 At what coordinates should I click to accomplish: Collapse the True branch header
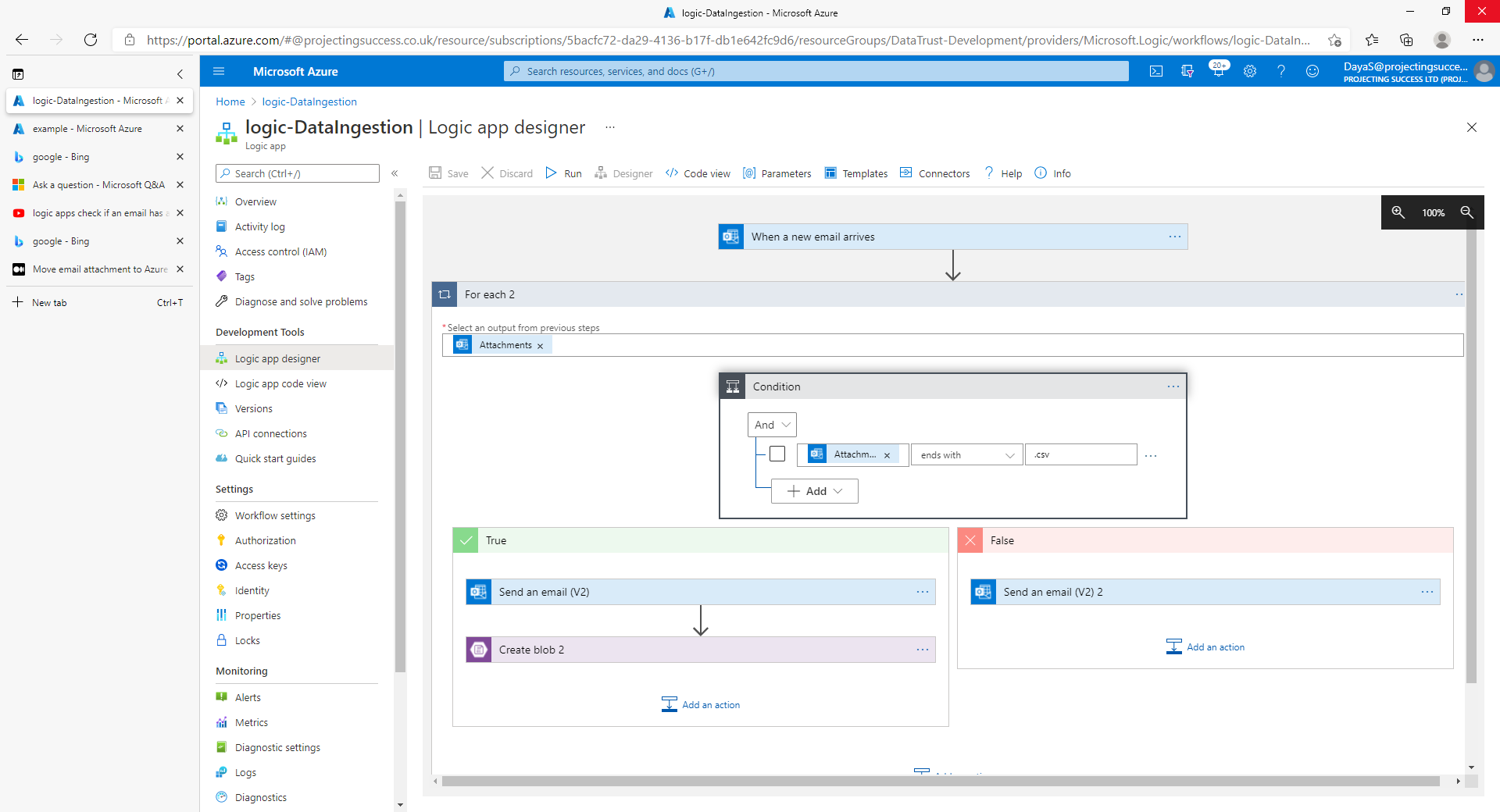[x=701, y=540]
